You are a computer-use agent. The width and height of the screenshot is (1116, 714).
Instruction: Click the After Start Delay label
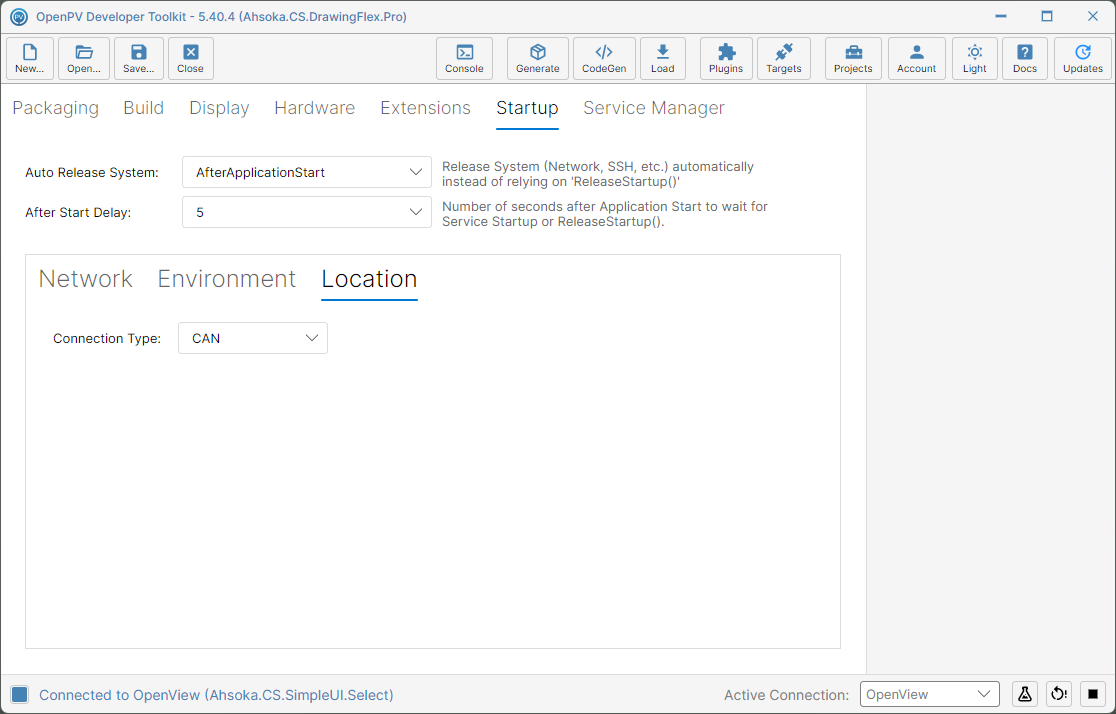click(x=78, y=213)
